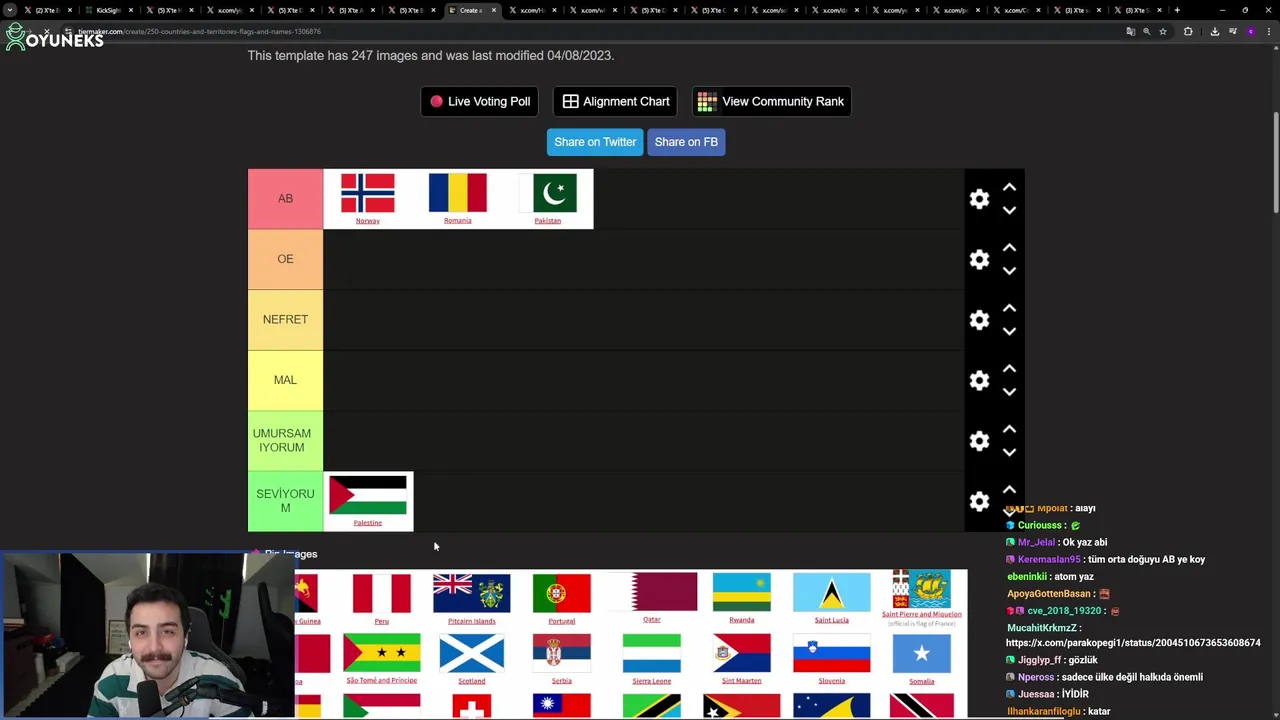Image resolution: width=1280 pixels, height=720 pixels.
Task: Click Share on FB button
Action: pos(686,142)
